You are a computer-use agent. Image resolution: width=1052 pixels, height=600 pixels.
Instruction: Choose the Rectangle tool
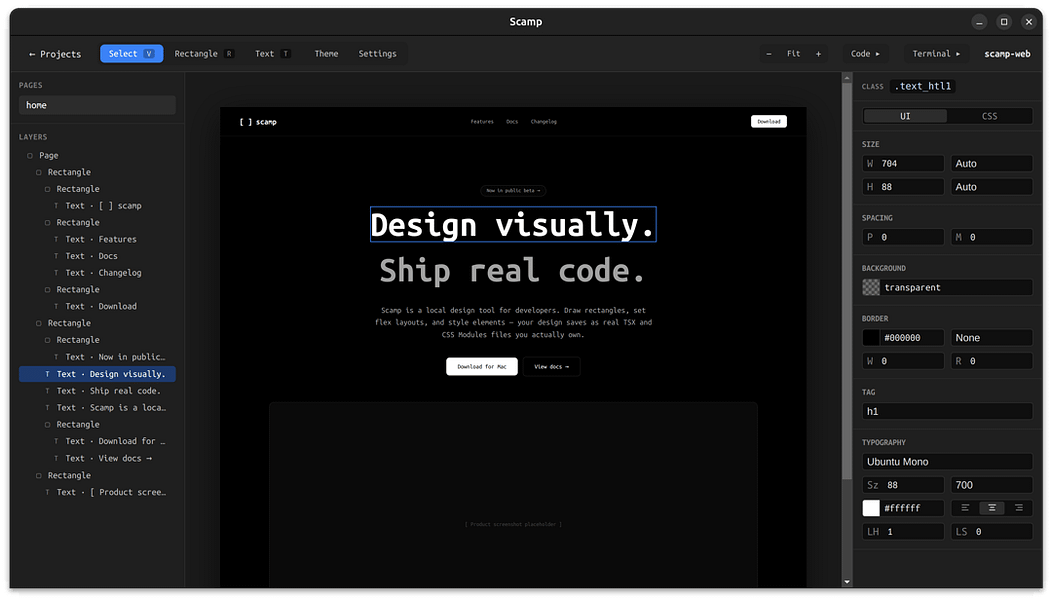click(x=204, y=54)
